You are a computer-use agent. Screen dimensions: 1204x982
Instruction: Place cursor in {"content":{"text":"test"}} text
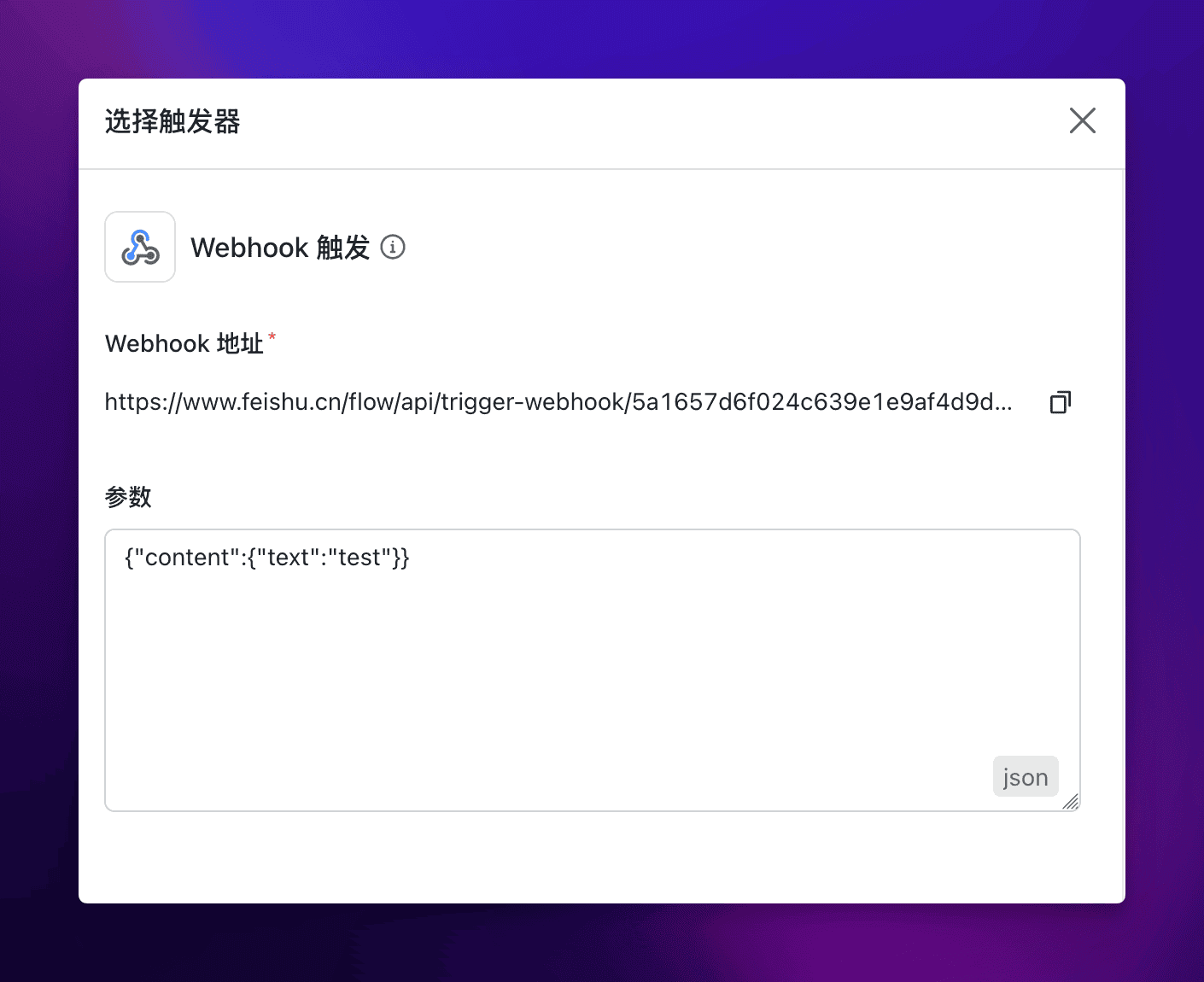click(267, 558)
